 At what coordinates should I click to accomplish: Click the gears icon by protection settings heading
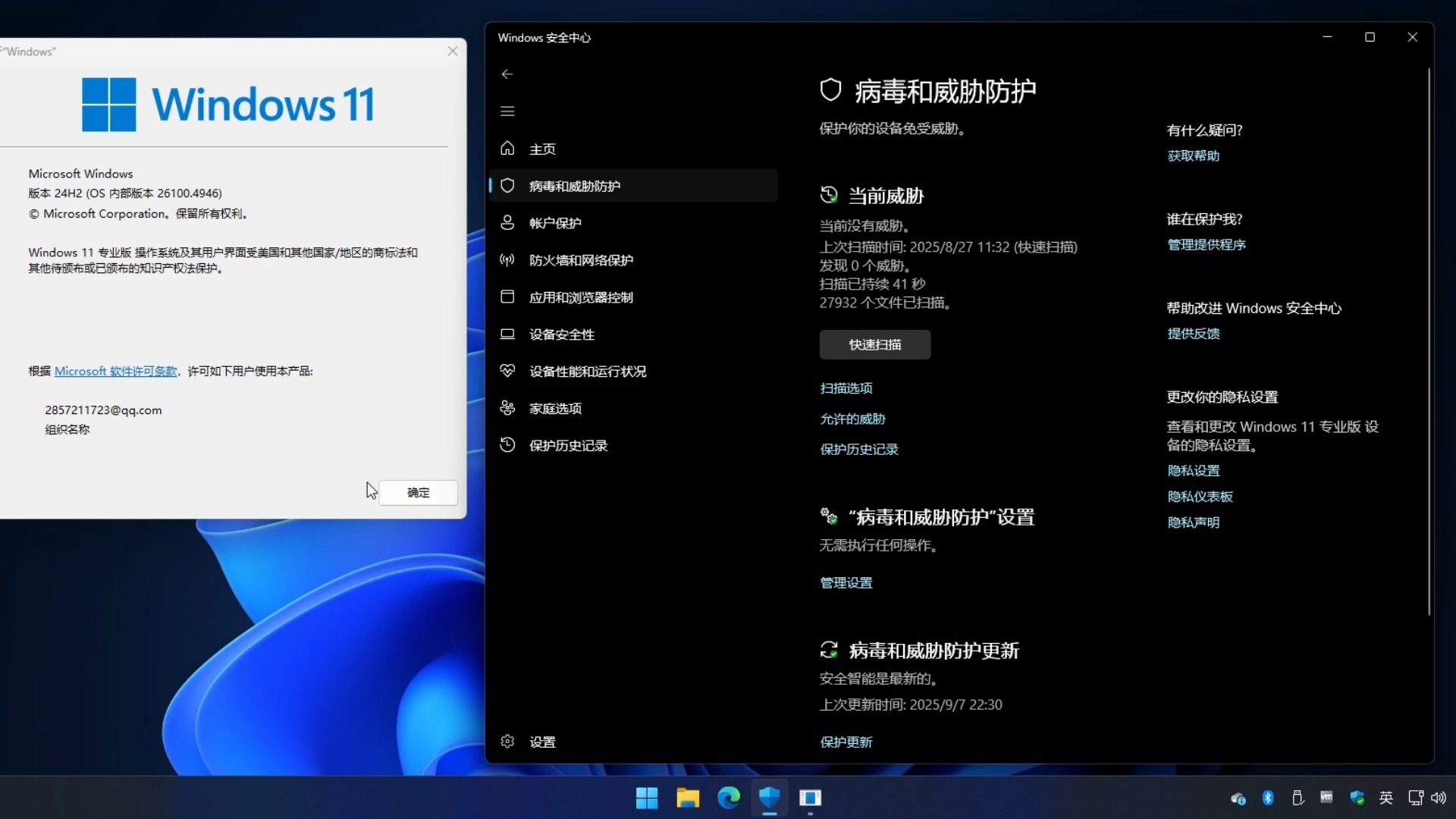tap(829, 516)
